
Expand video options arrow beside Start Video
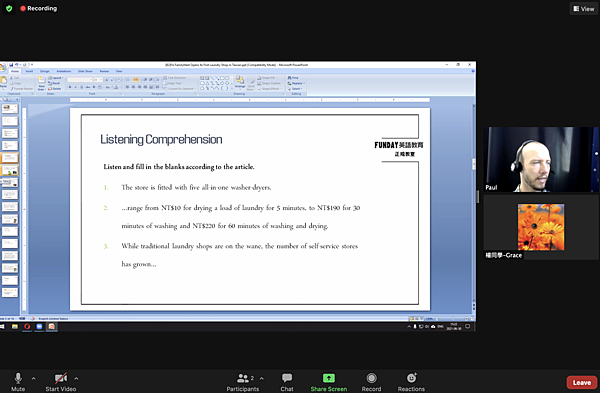pyautogui.click(x=76, y=378)
